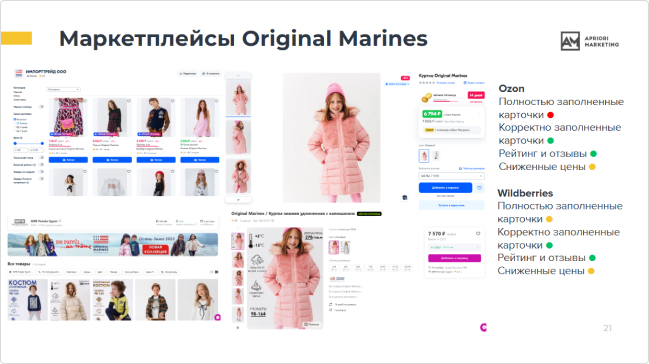Toggle the first switch in Ozon filters
Image resolution: width=649 pixels, height=364 pixels.
[41, 107]
